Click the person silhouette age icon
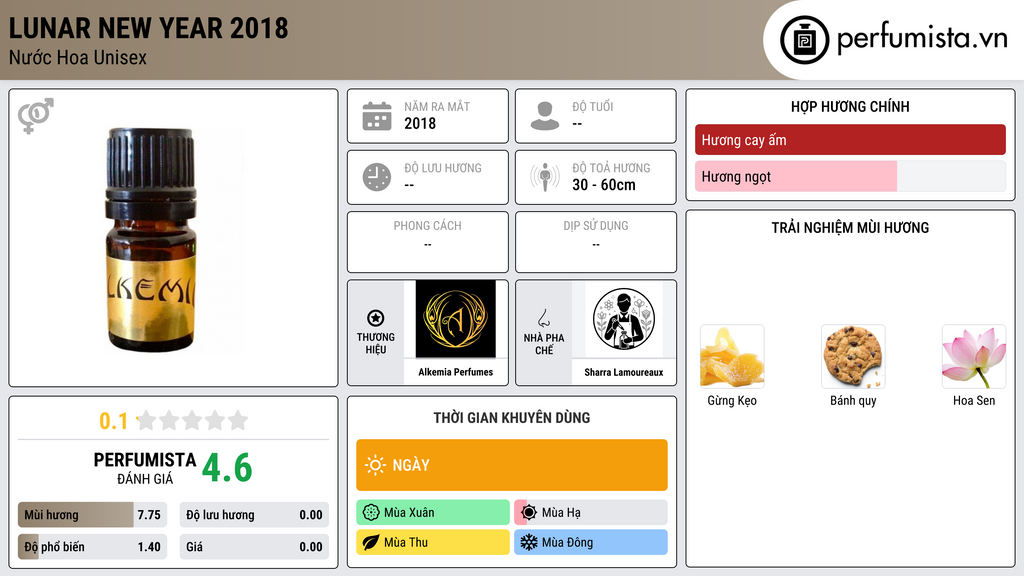This screenshot has height=576, width=1024. click(x=545, y=116)
